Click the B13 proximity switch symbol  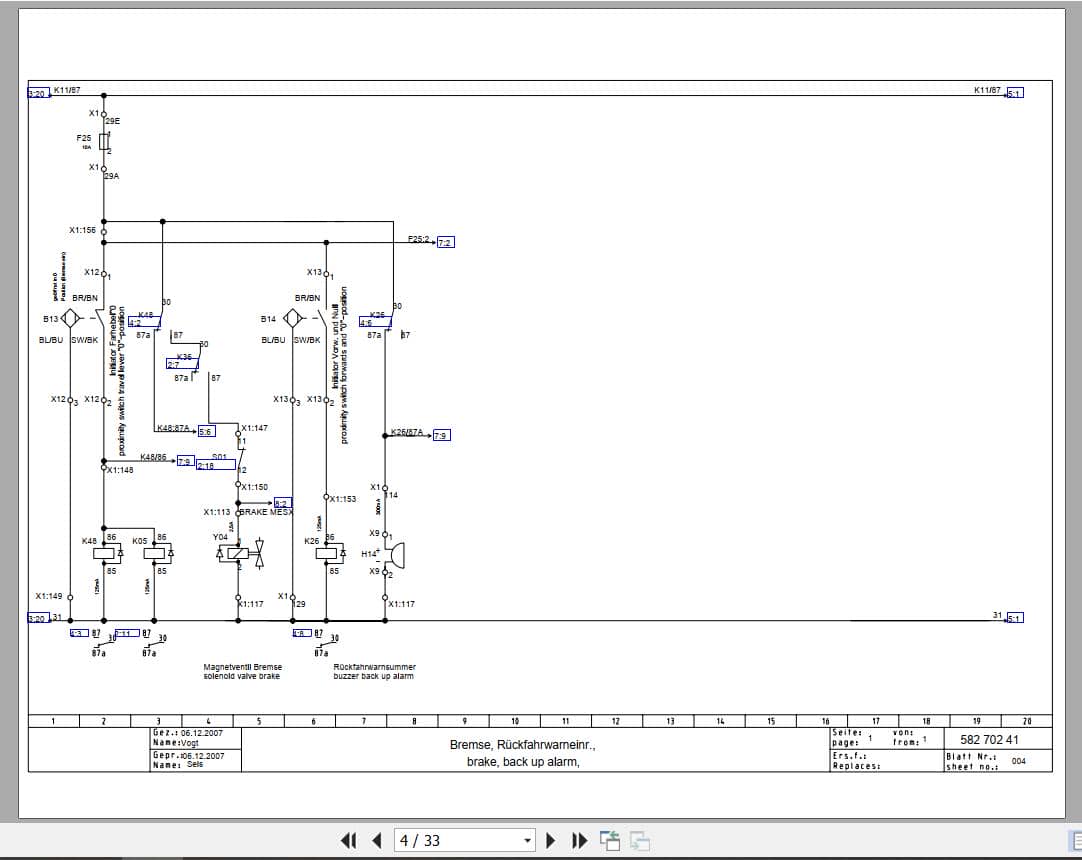pos(70,319)
